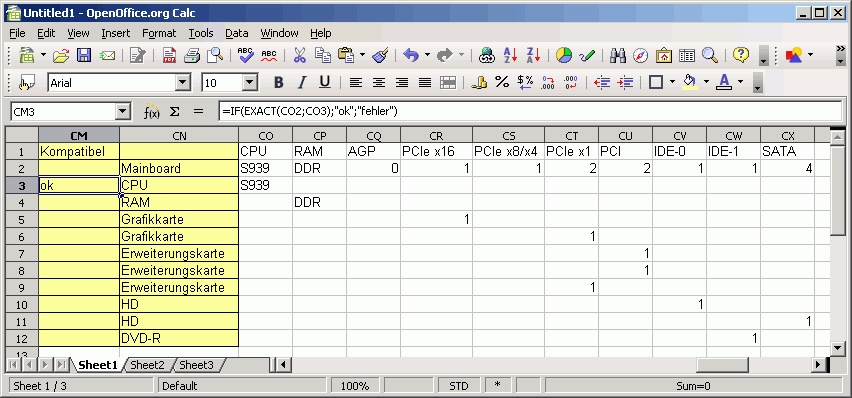The width and height of the screenshot is (852, 398).
Task: Justify text alignment
Action: [x=425, y=83]
